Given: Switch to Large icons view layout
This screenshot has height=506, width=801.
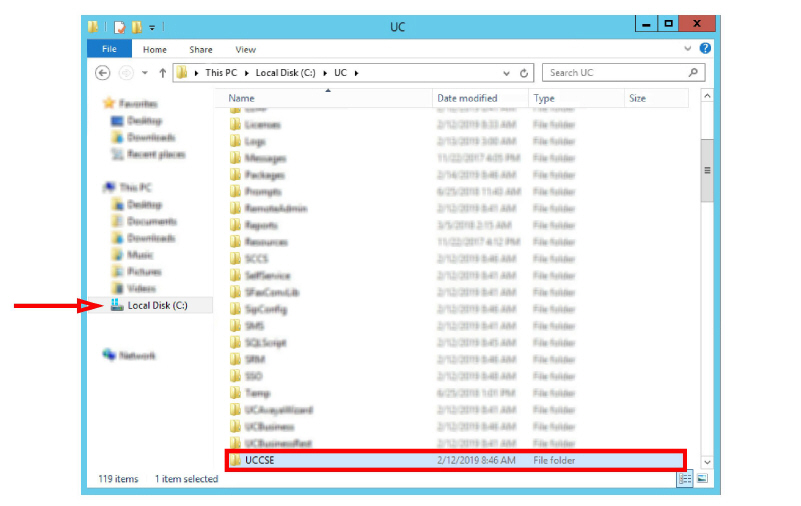Looking at the screenshot, I should [702, 479].
